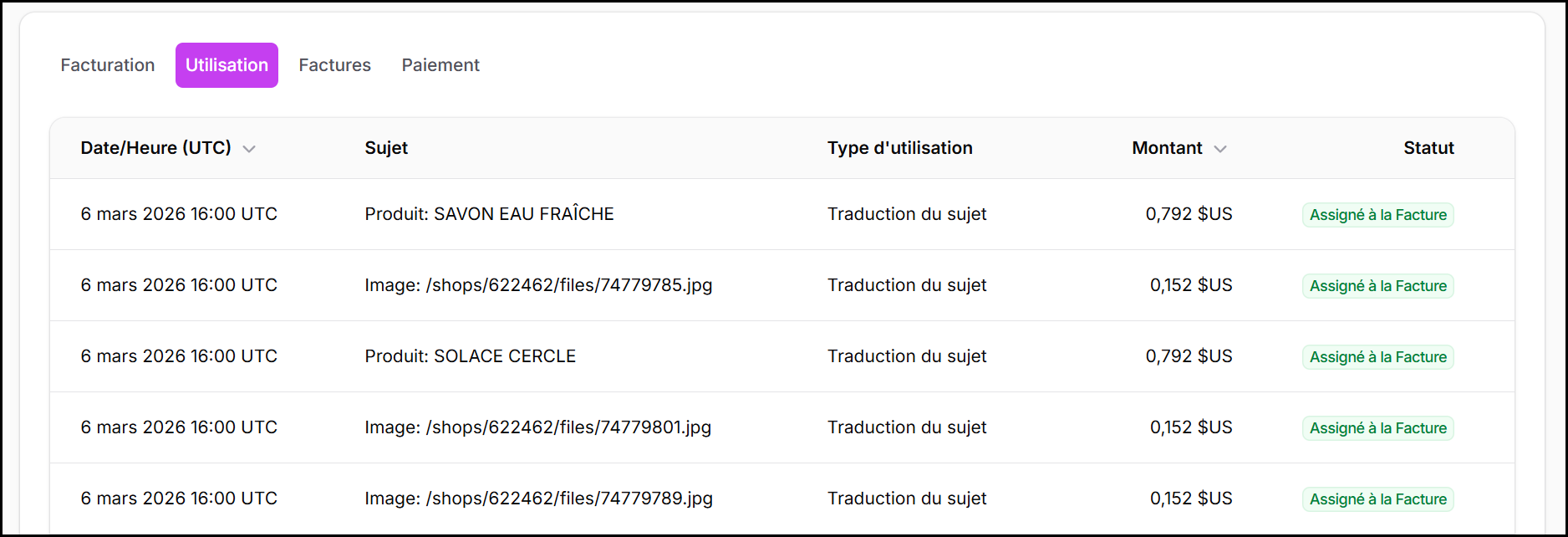Click invoice badge for 74779801.jpg row
This screenshot has height=537, width=1568.
coord(1377,428)
